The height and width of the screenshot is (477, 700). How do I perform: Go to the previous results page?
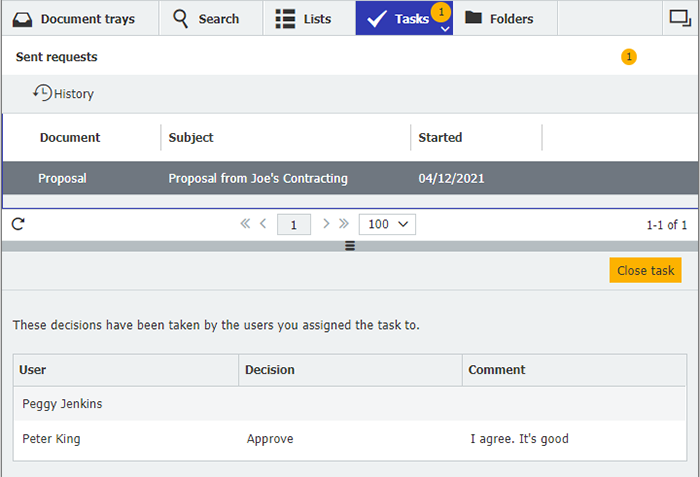(x=263, y=224)
